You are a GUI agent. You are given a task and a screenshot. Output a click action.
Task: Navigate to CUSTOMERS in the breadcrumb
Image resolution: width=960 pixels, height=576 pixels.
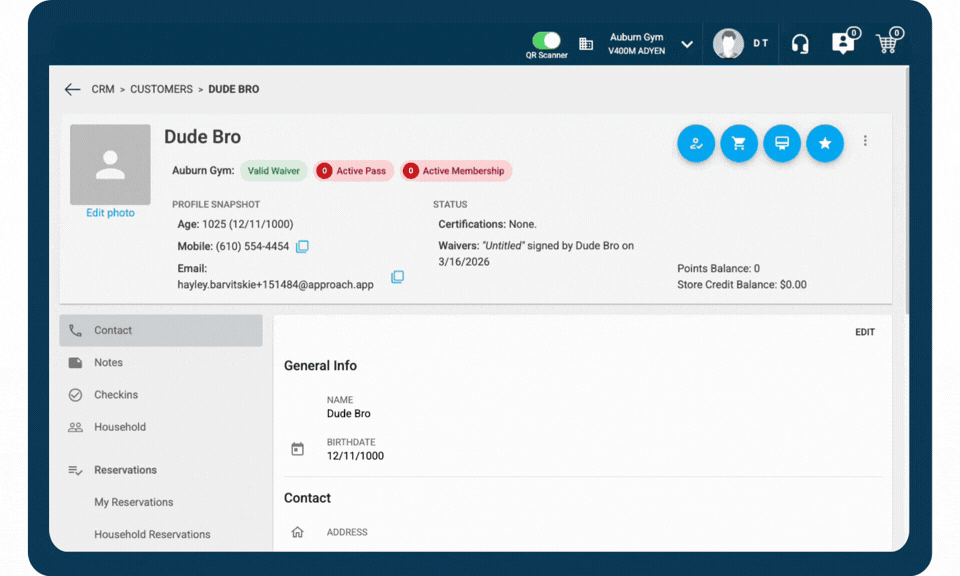pos(161,89)
